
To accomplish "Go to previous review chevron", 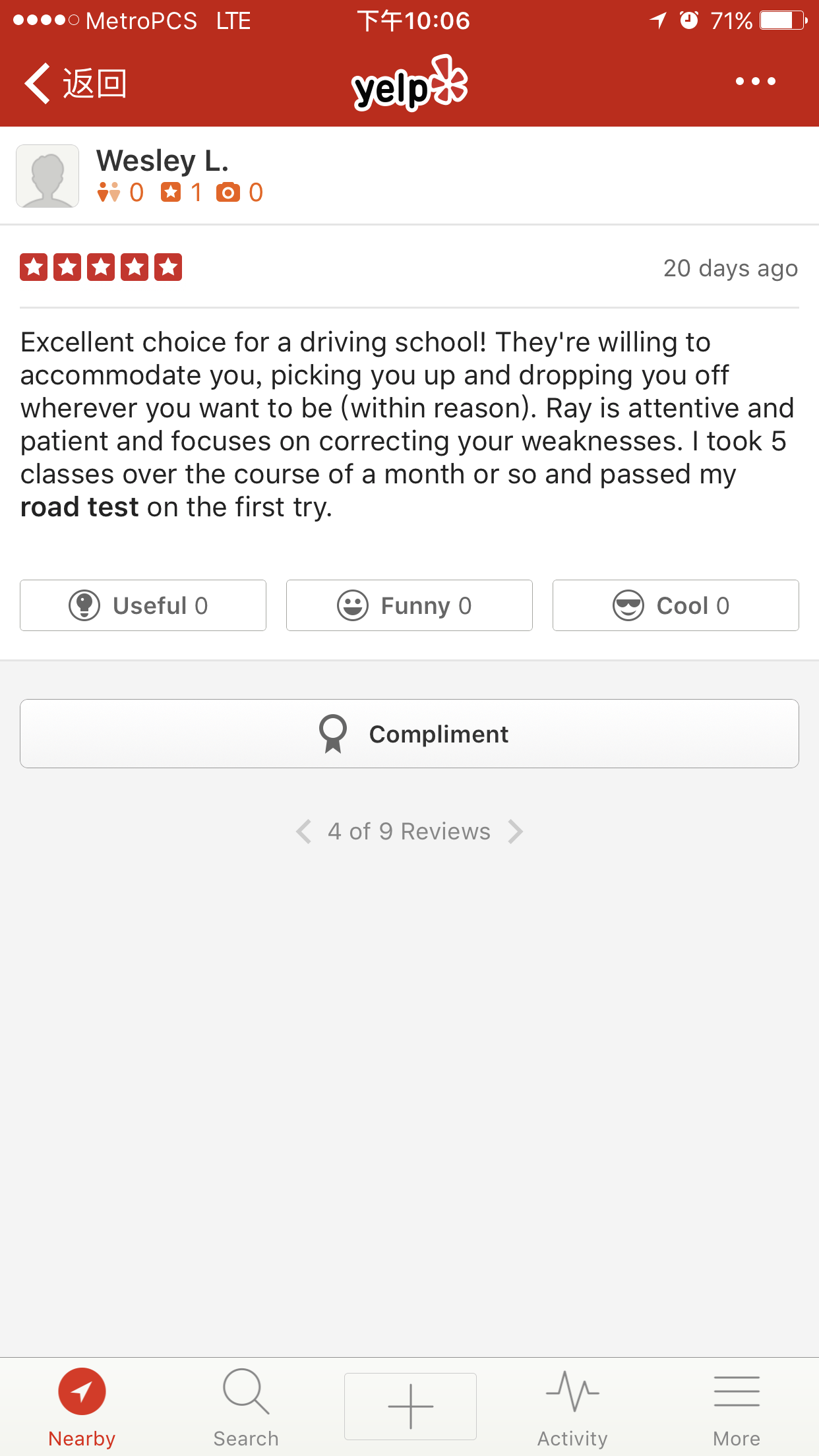I will tap(303, 832).
